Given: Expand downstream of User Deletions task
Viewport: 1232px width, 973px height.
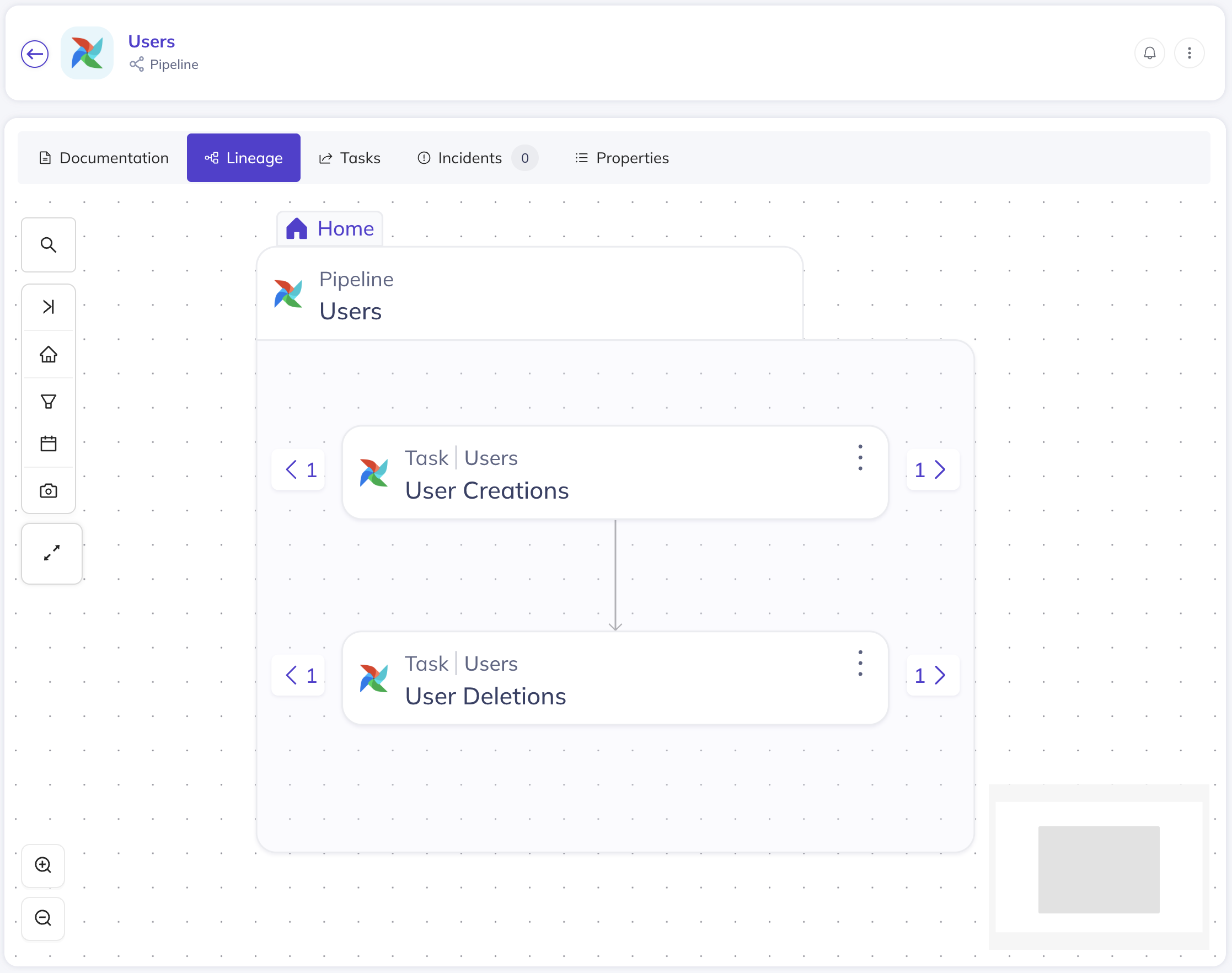Looking at the screenshot, I should 931,676.
